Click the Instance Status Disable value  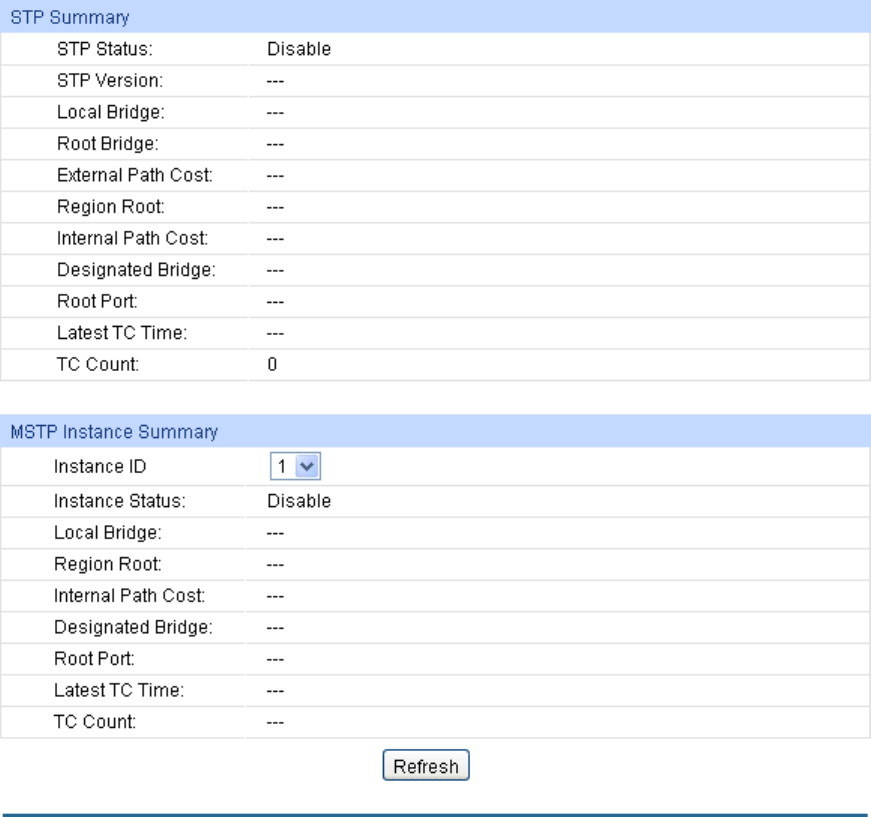click(x=299, y=499)
